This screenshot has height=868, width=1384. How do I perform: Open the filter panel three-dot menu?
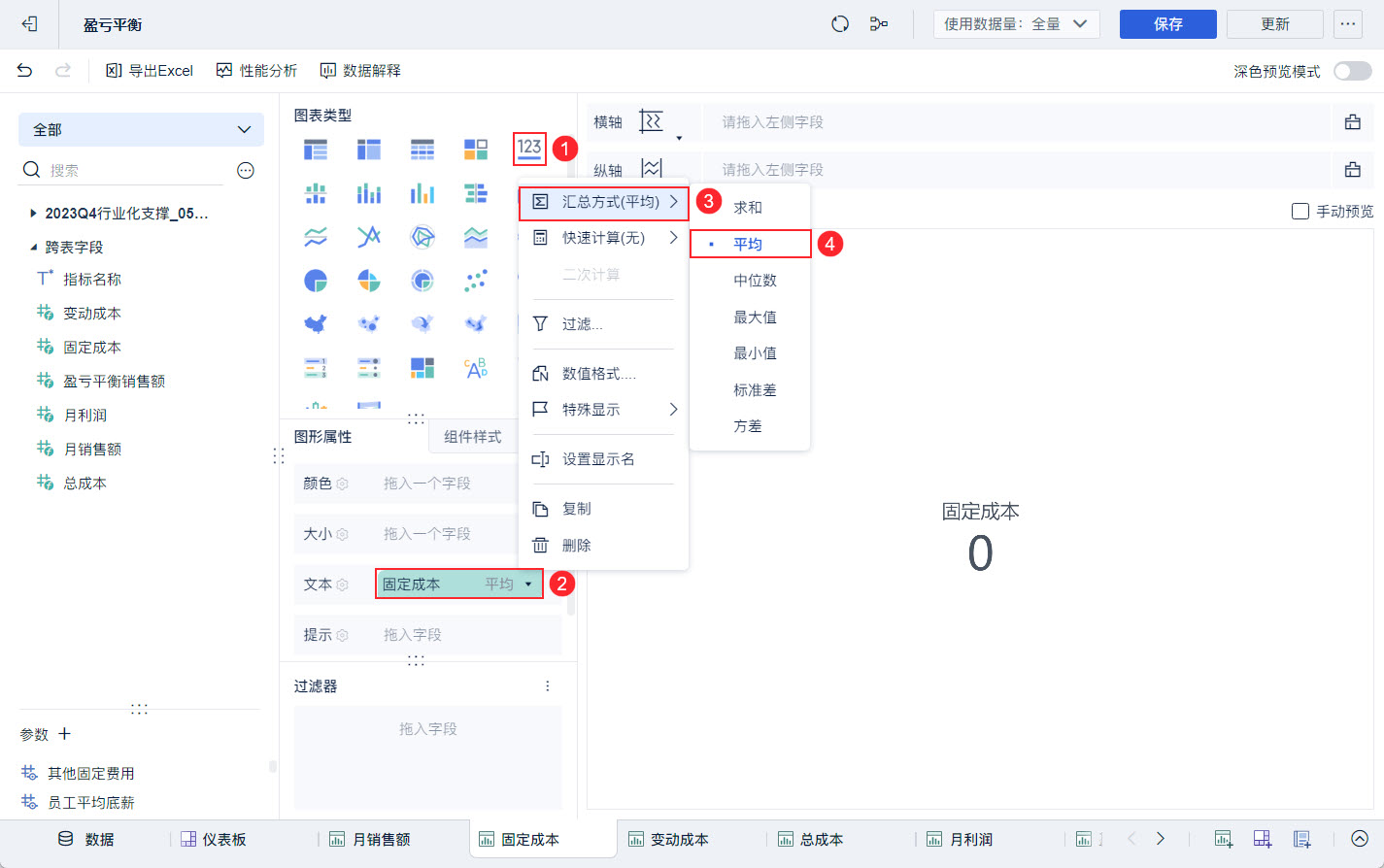click(548, 686)
